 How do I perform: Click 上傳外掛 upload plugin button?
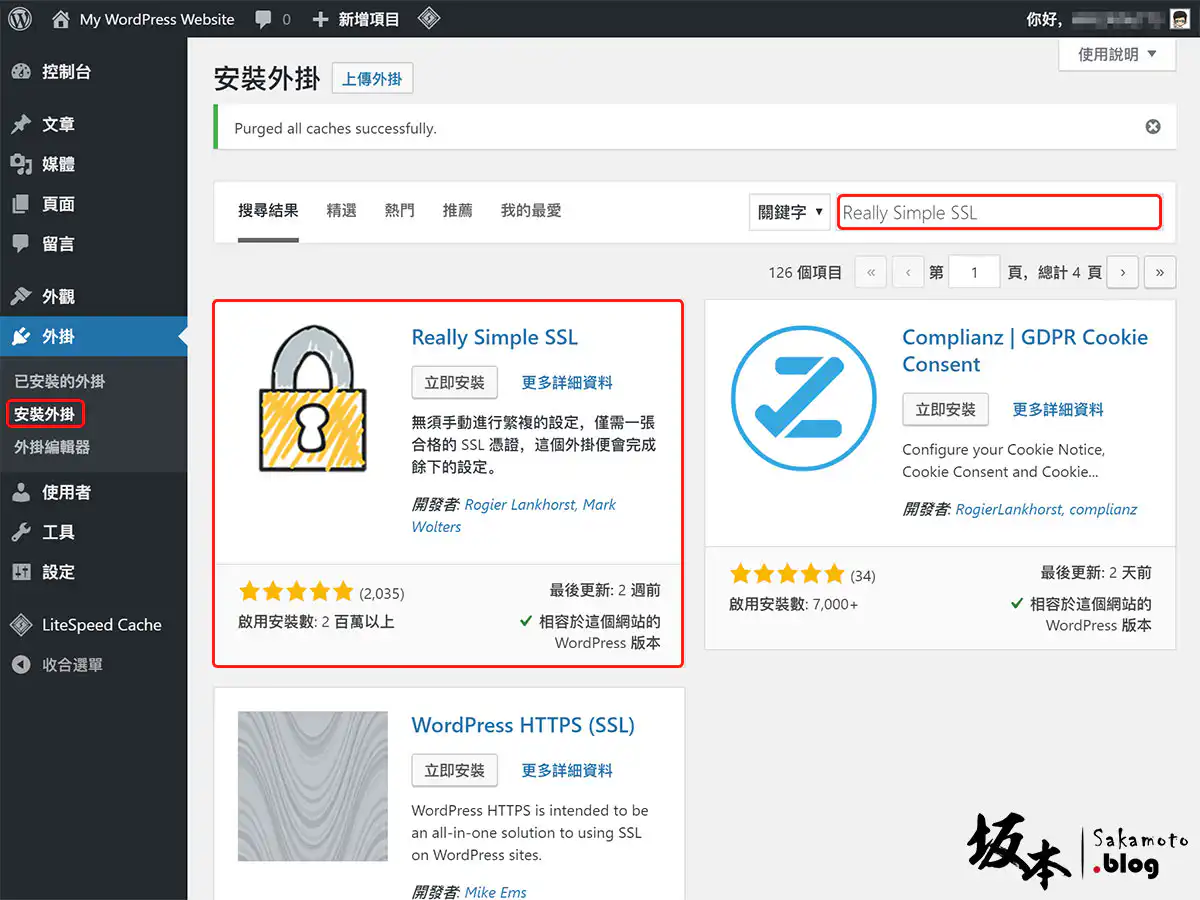[372, 79]
